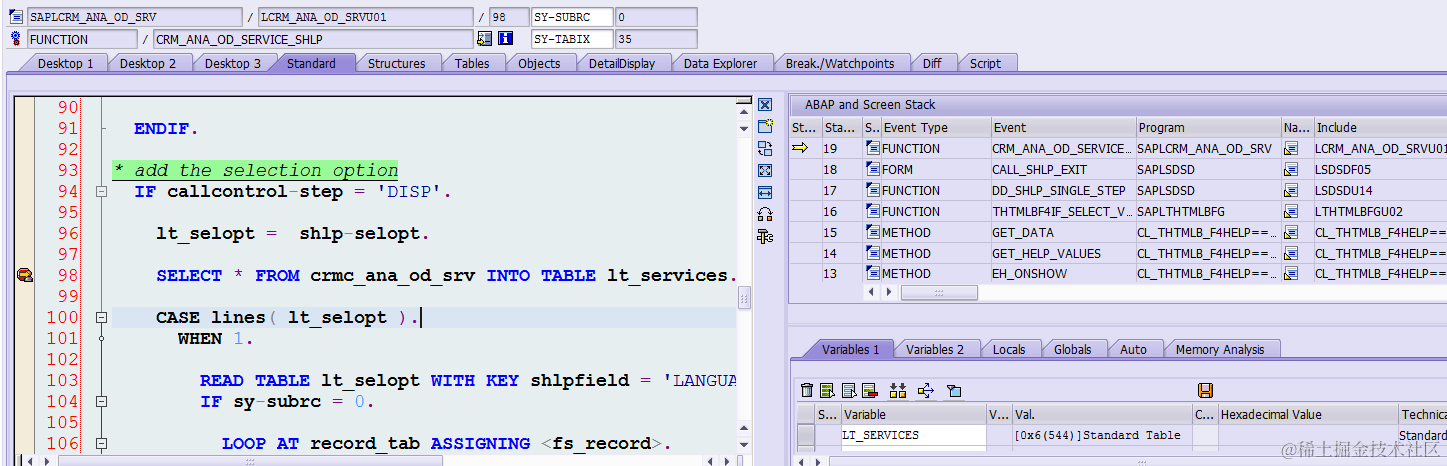Click the include icon in stack row 19
The height and width of the screenshot is (466, 1447).
(x=1291, y=149)
